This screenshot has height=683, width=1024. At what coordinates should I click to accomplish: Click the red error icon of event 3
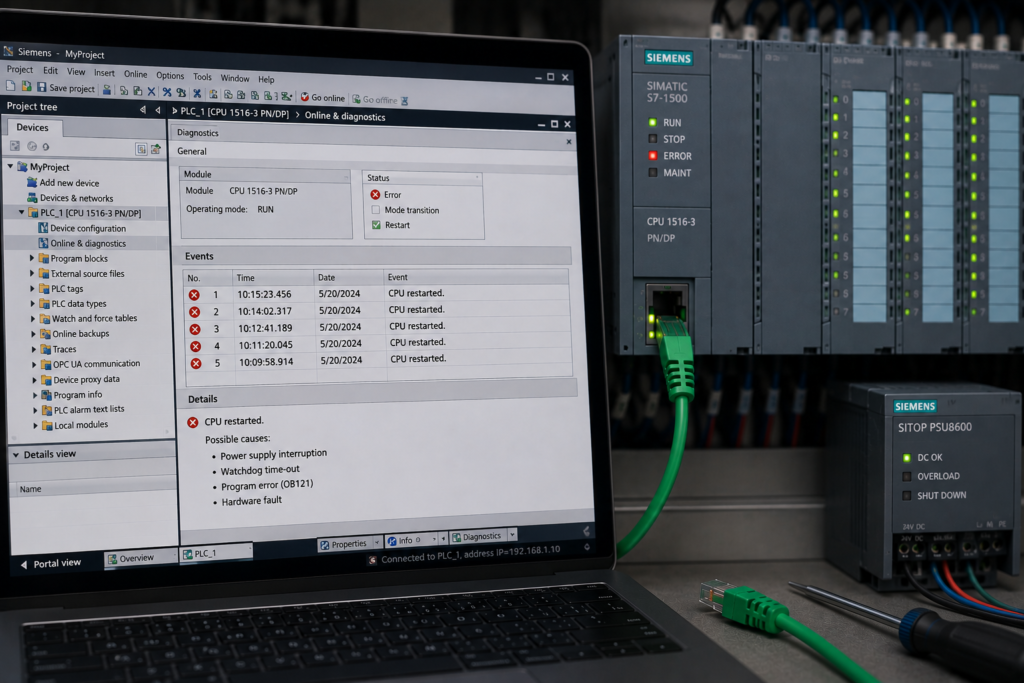tap(195, 328)
